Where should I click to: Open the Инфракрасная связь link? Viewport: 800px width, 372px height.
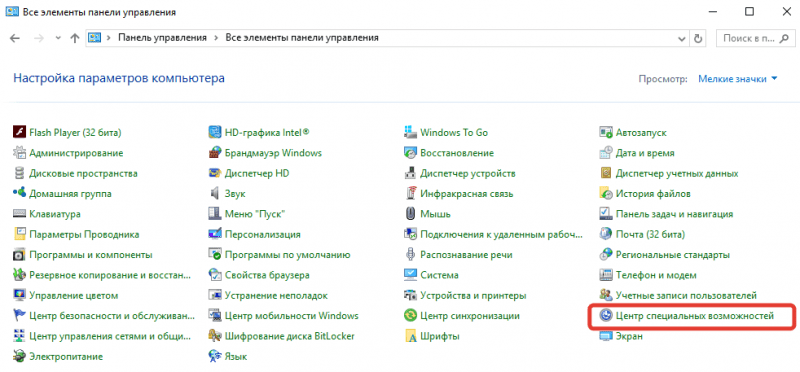tap(467, 193)
